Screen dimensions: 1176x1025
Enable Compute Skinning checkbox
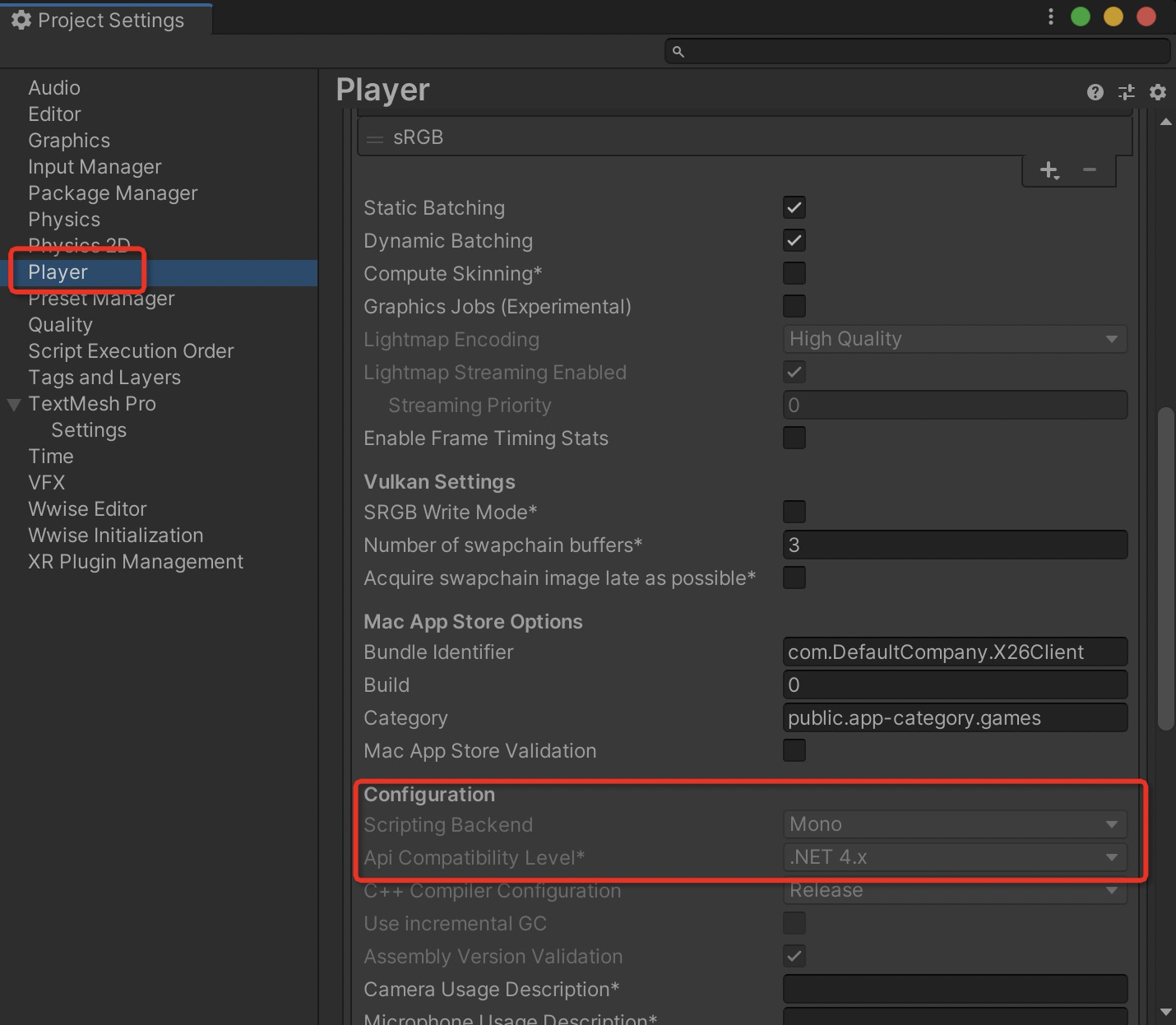(x=794, y=273)
